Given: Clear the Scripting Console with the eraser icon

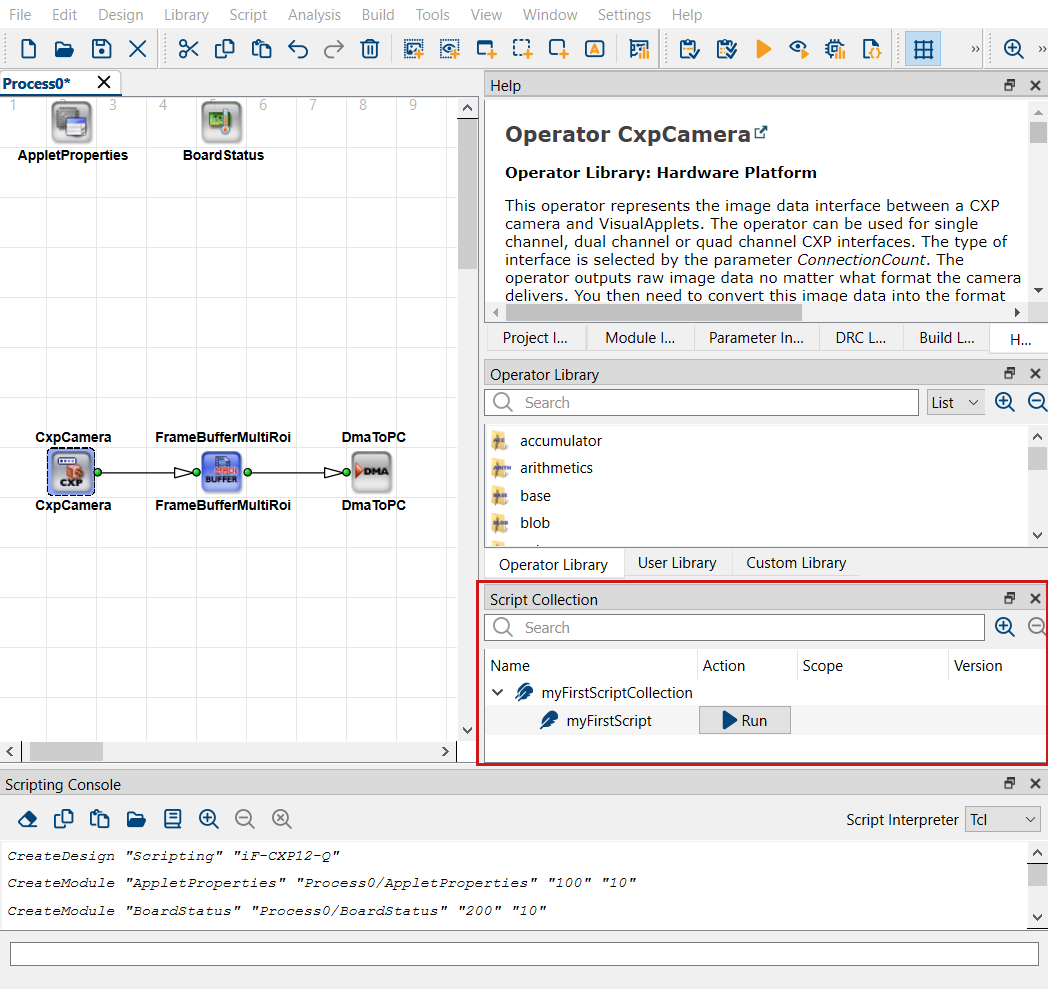Looking at the screenshot, I should (x=27, y=818).
